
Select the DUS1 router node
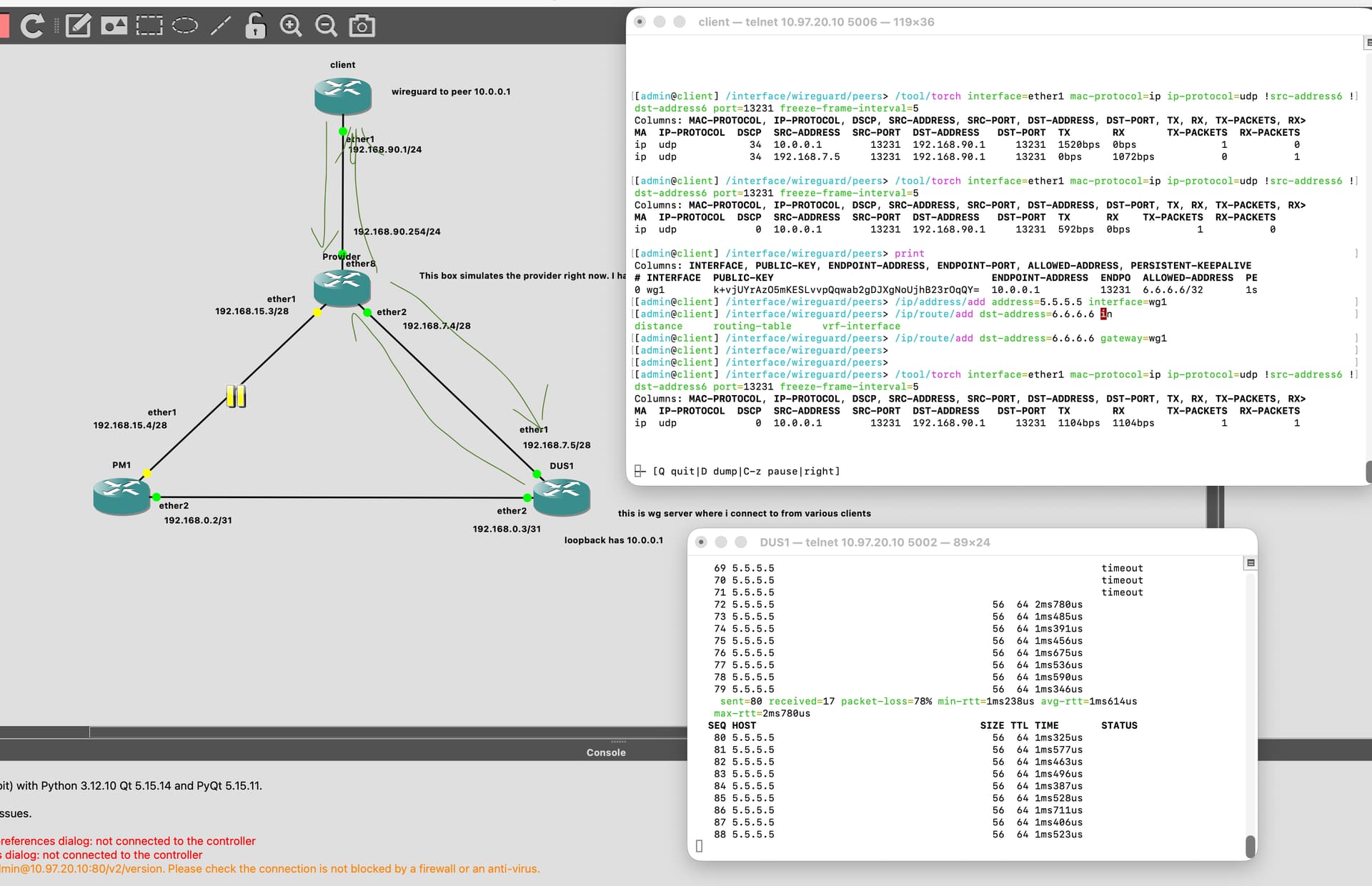click(562, 497)
